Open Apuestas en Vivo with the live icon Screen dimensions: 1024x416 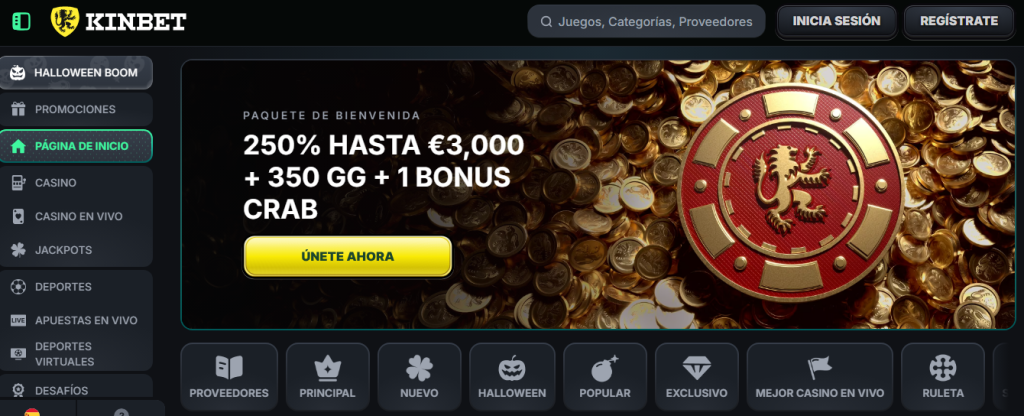(x=76, y=320)
